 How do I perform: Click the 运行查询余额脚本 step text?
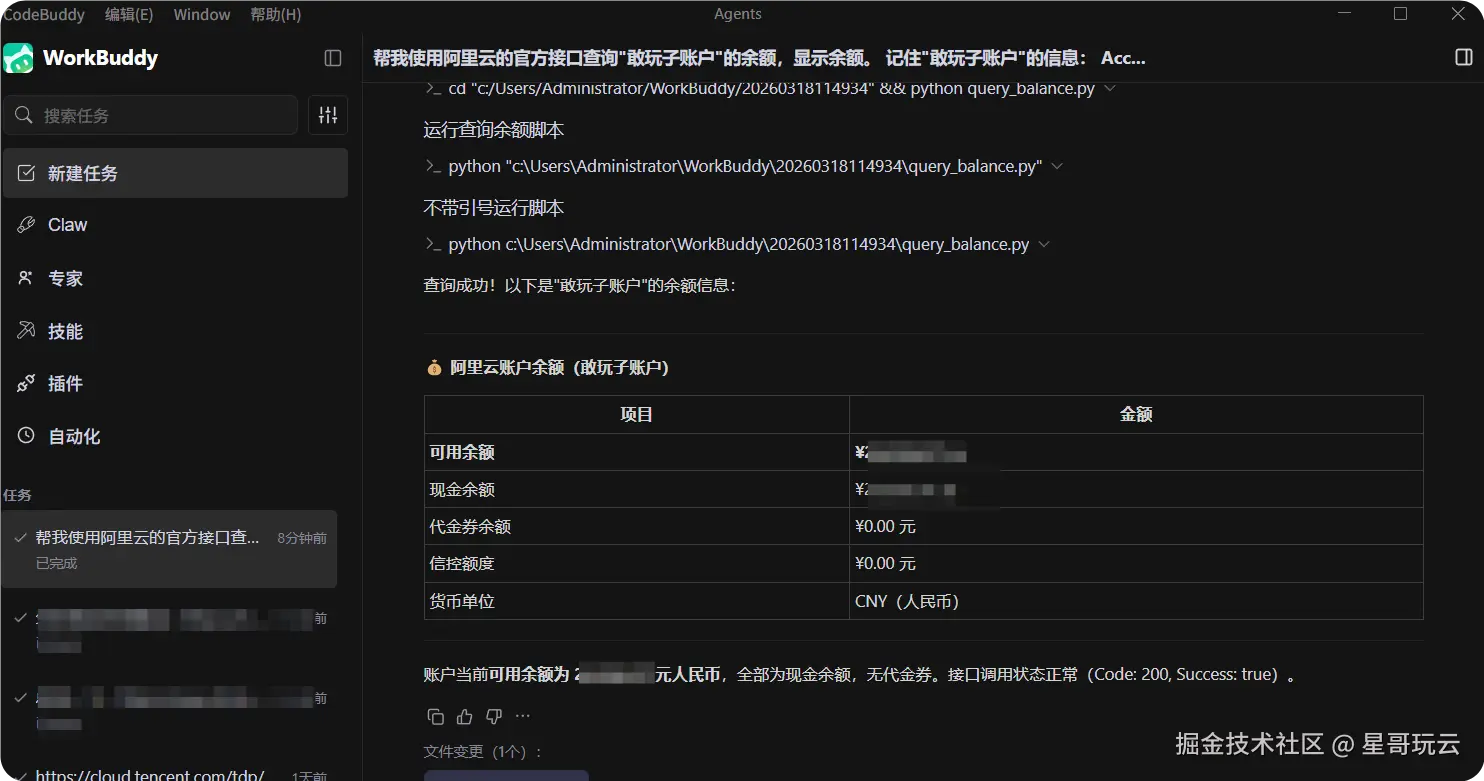pyautogui.click(x=494, y=130)
